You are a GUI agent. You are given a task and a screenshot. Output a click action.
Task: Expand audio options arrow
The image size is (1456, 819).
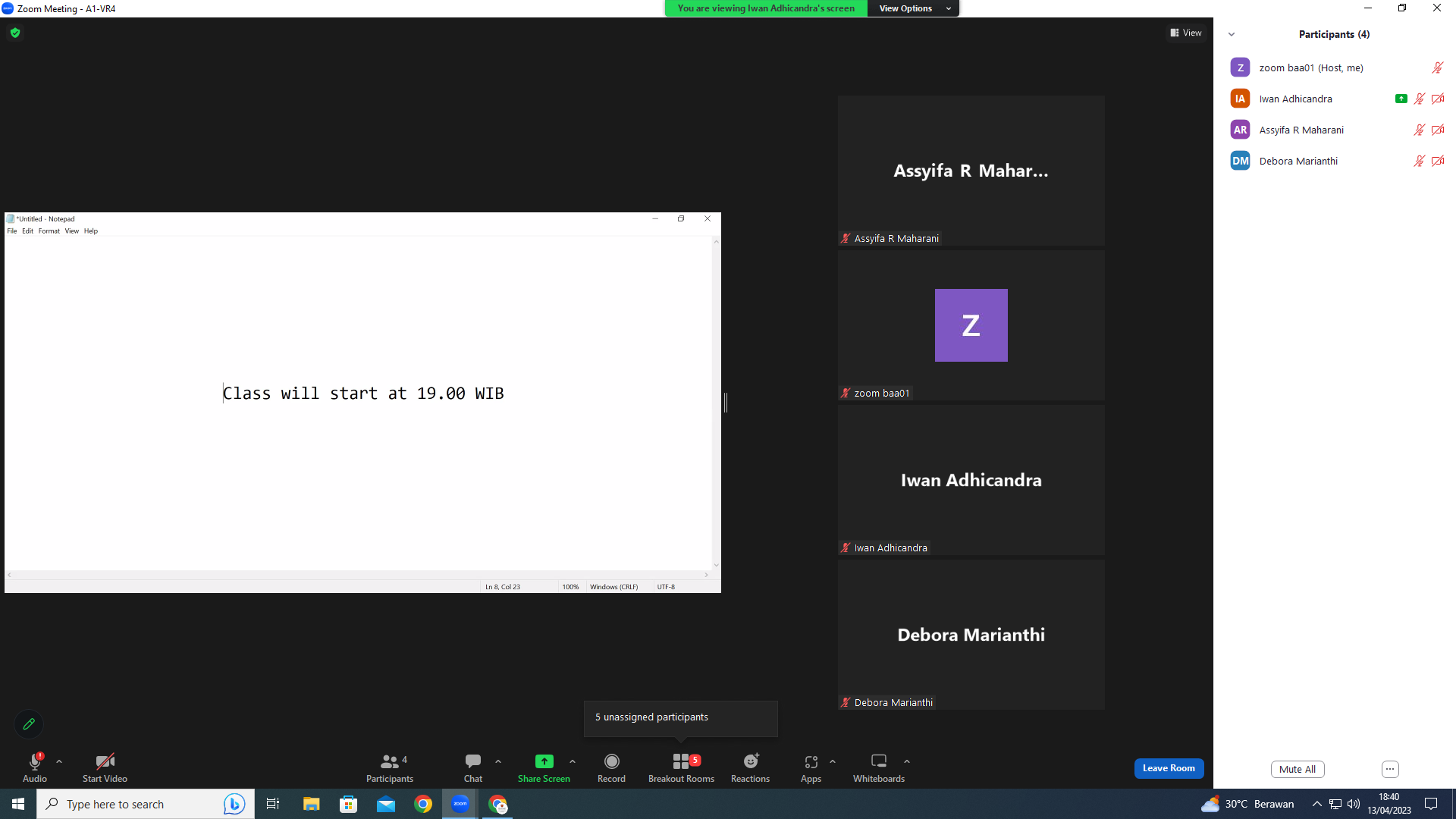coord(59,761)
